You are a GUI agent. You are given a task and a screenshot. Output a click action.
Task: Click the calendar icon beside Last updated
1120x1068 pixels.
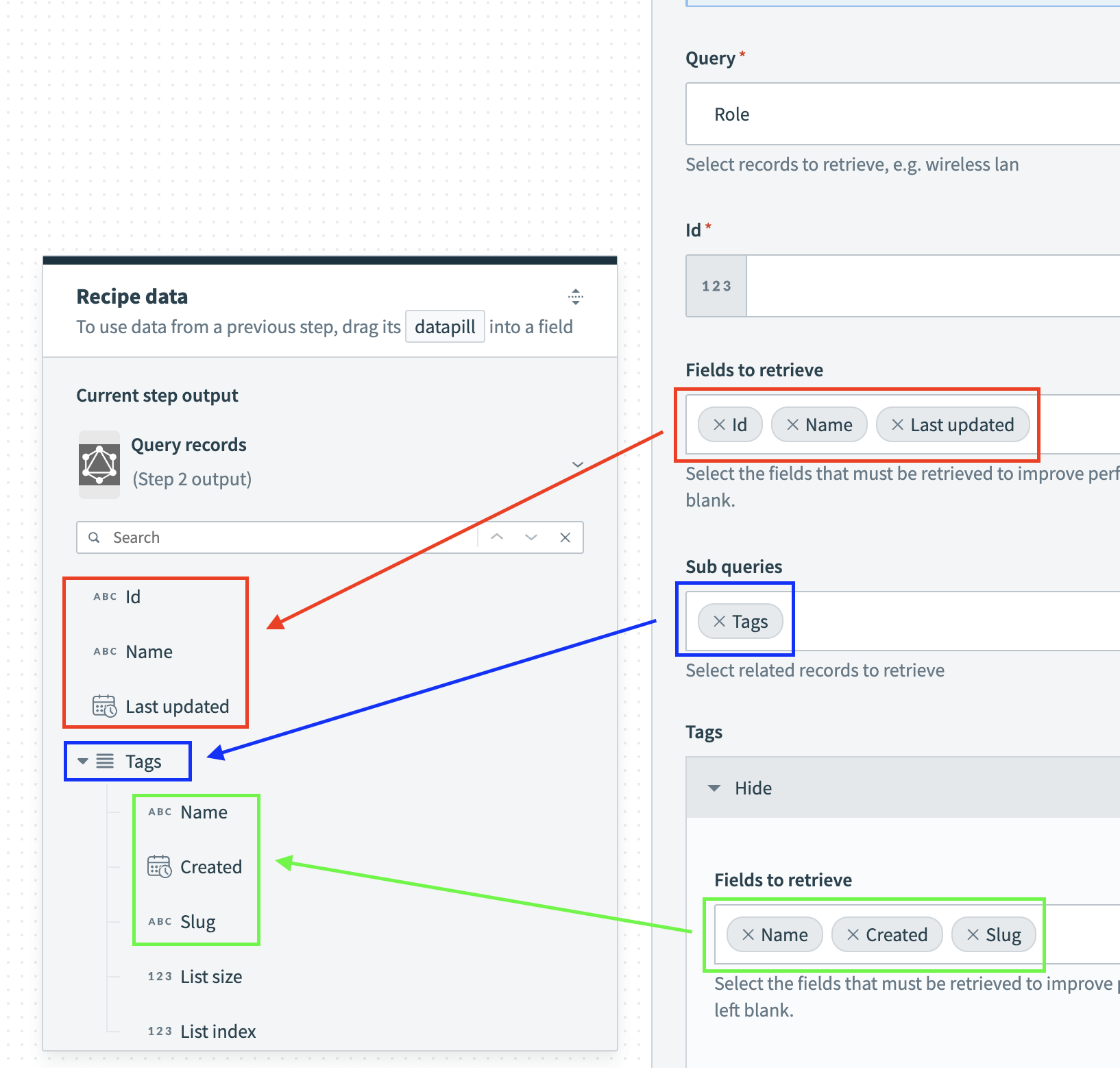[104, 706]
